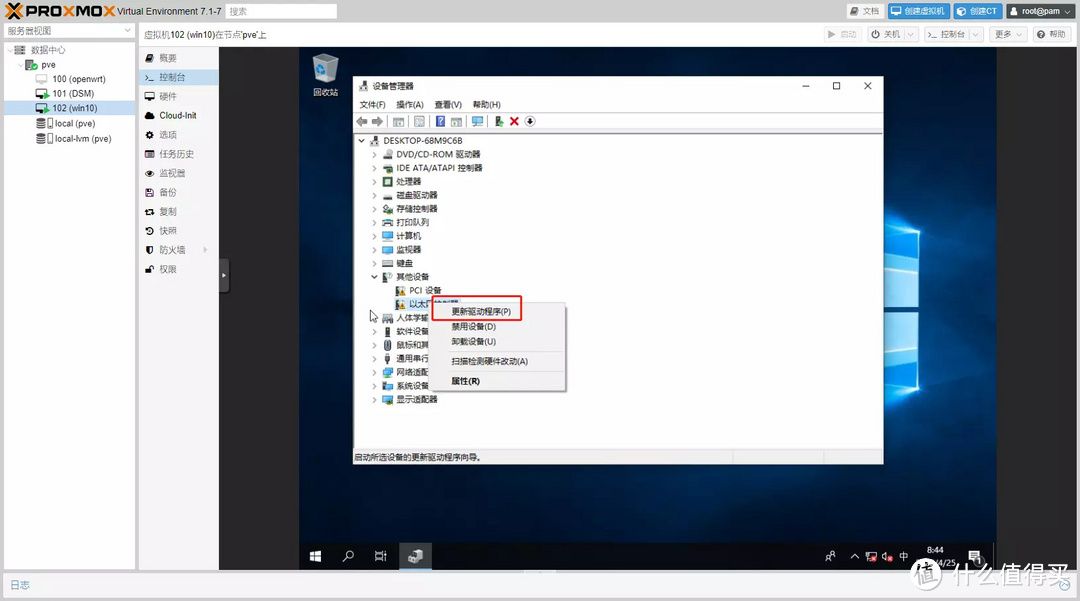This screenshot has width=1080, height=601.
Task: Open the Windows Start menu
Action: (315, 556)
